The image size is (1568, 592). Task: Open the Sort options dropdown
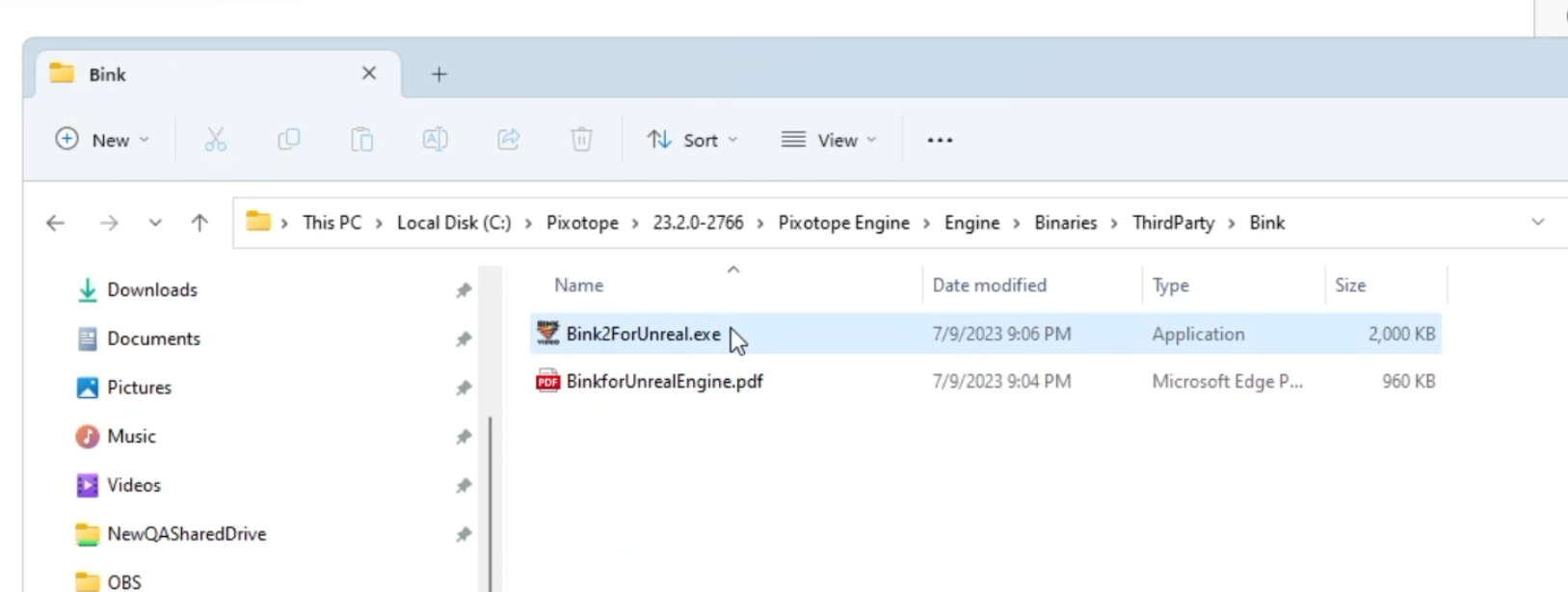pos(692,140)
